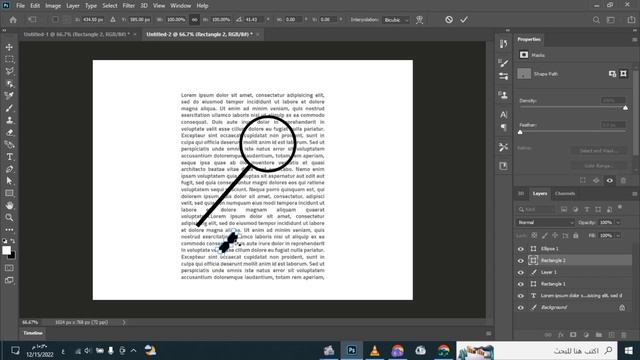Select the Pen tool

tap(9, 169)
